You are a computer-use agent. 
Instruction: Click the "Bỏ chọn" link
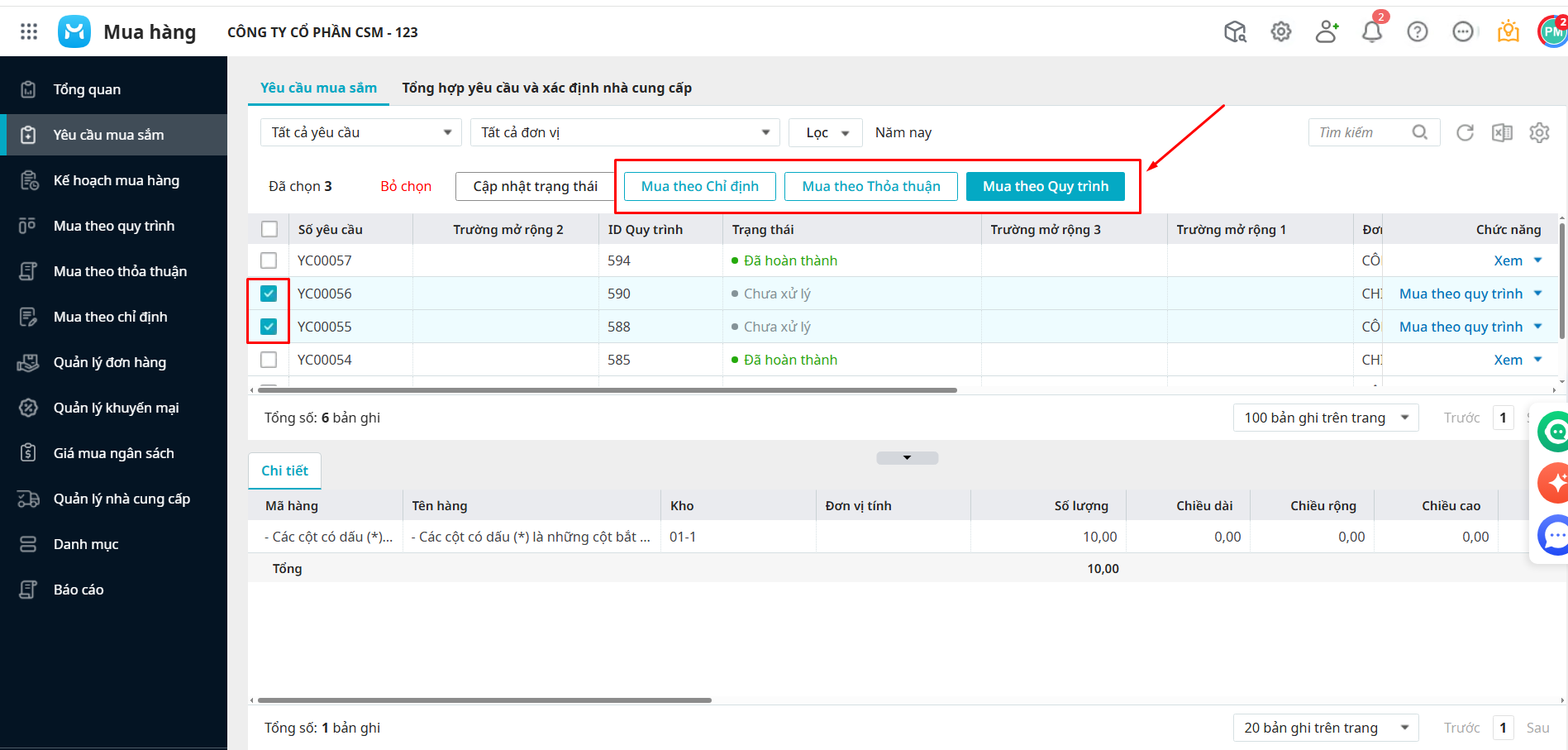(x=406, y=186)
